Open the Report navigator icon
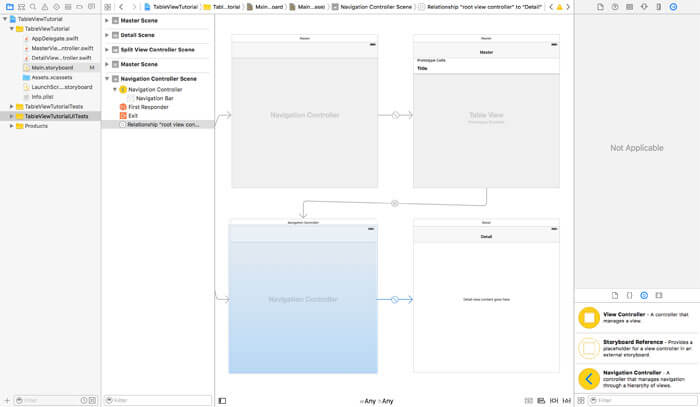 (91, 7)
